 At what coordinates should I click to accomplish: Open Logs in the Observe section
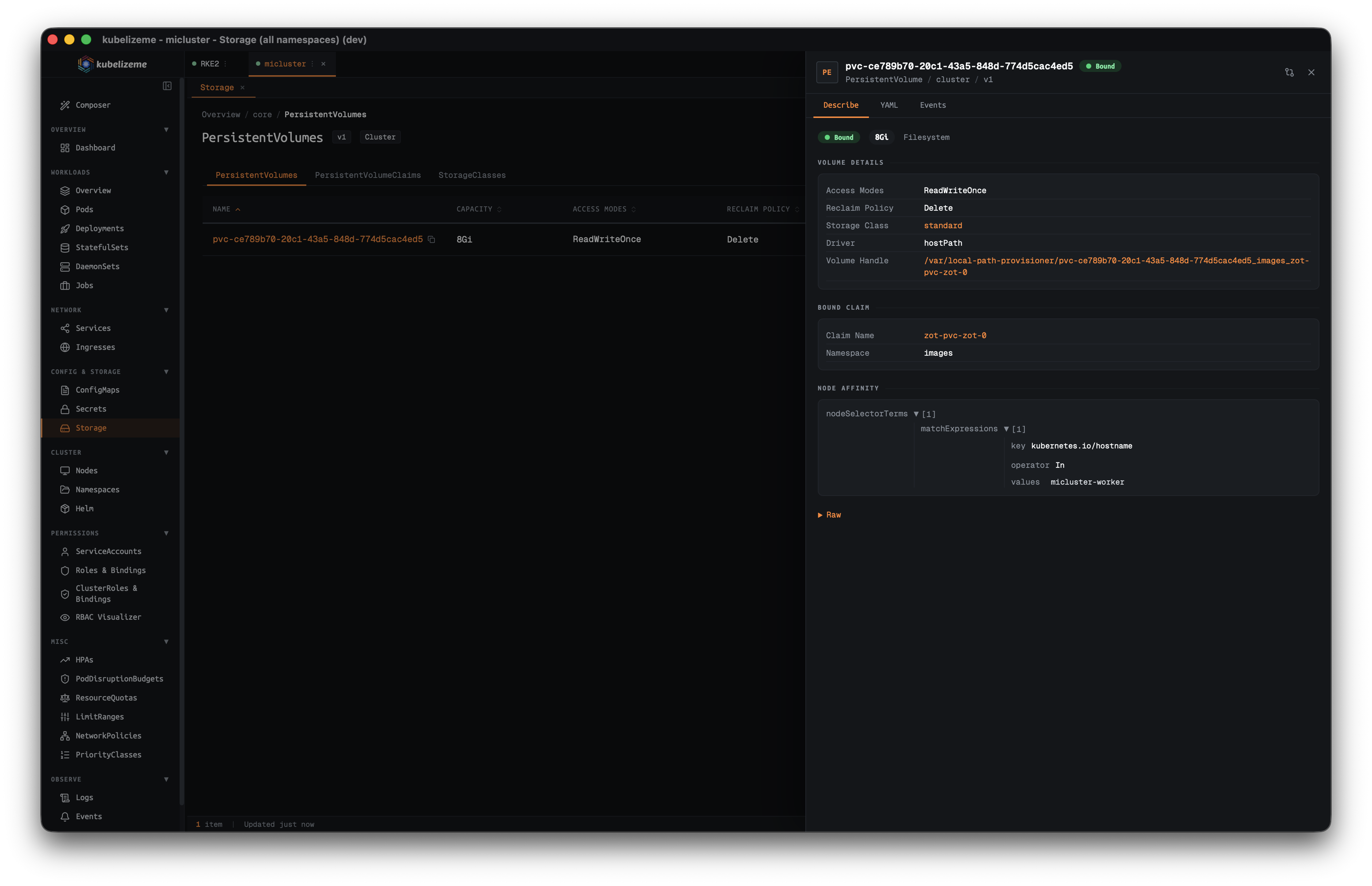85,797
